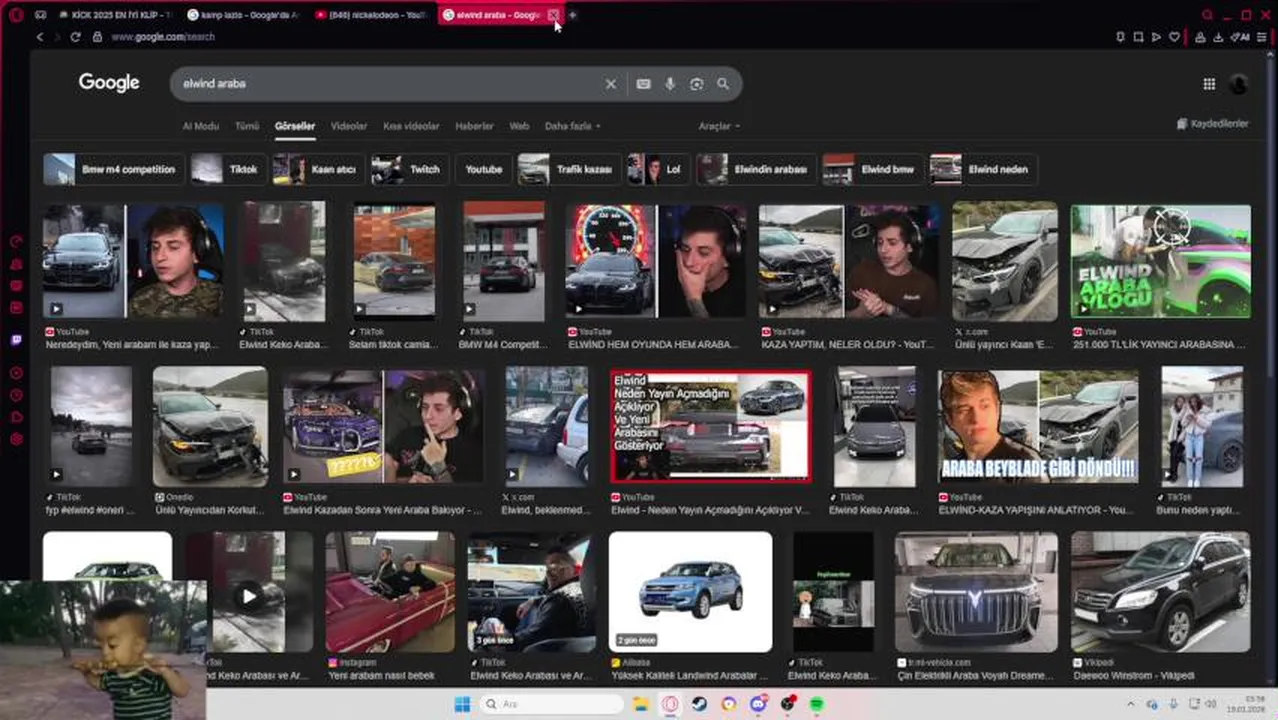1278x720 pixels.
Task: Open the KICK 2025 EN İYİ KLİP browser tab
Action: (115, 15)
